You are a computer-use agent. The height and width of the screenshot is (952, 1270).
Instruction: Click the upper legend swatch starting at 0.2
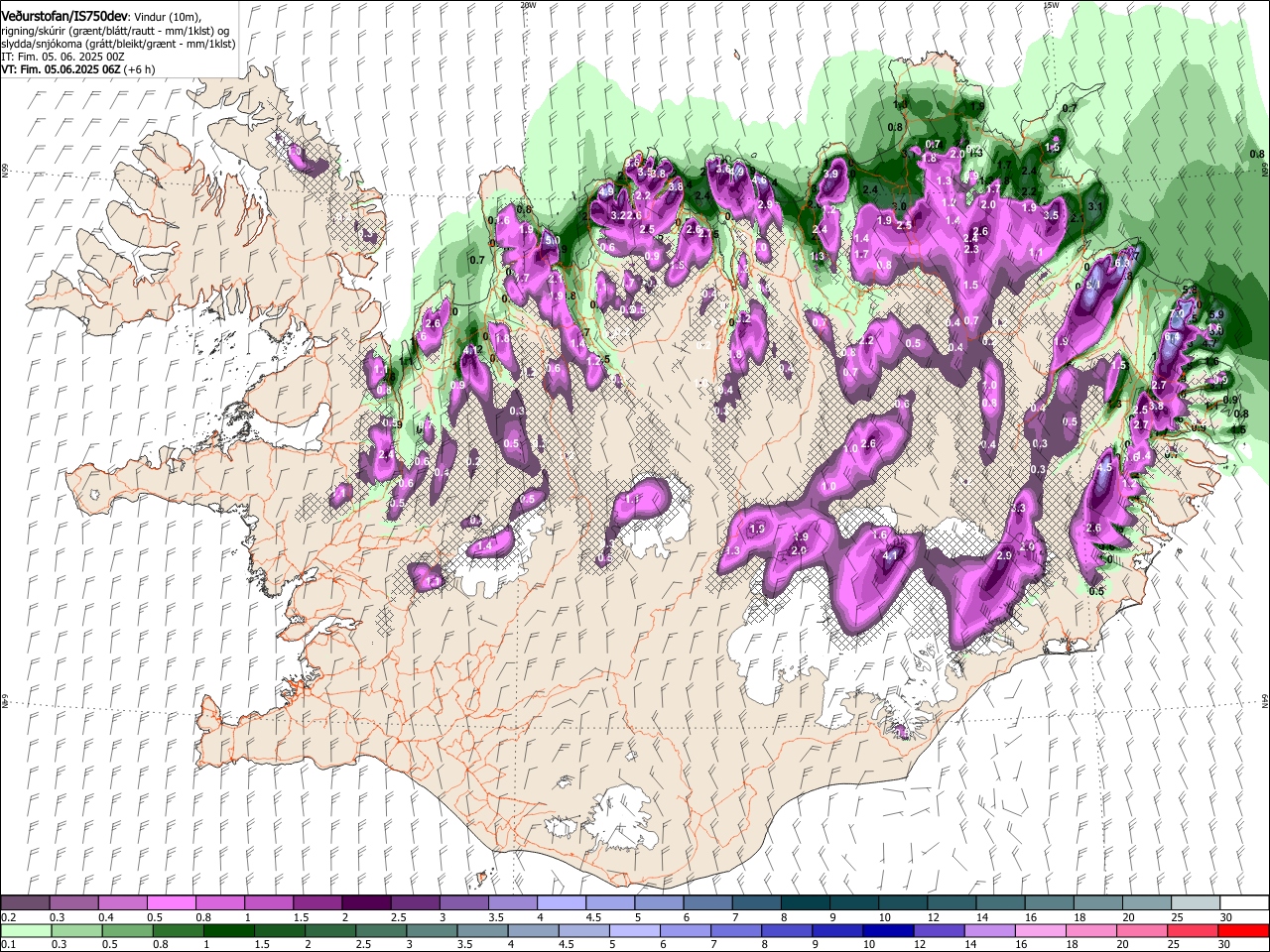pyautogui.click(x=25, y=902)
